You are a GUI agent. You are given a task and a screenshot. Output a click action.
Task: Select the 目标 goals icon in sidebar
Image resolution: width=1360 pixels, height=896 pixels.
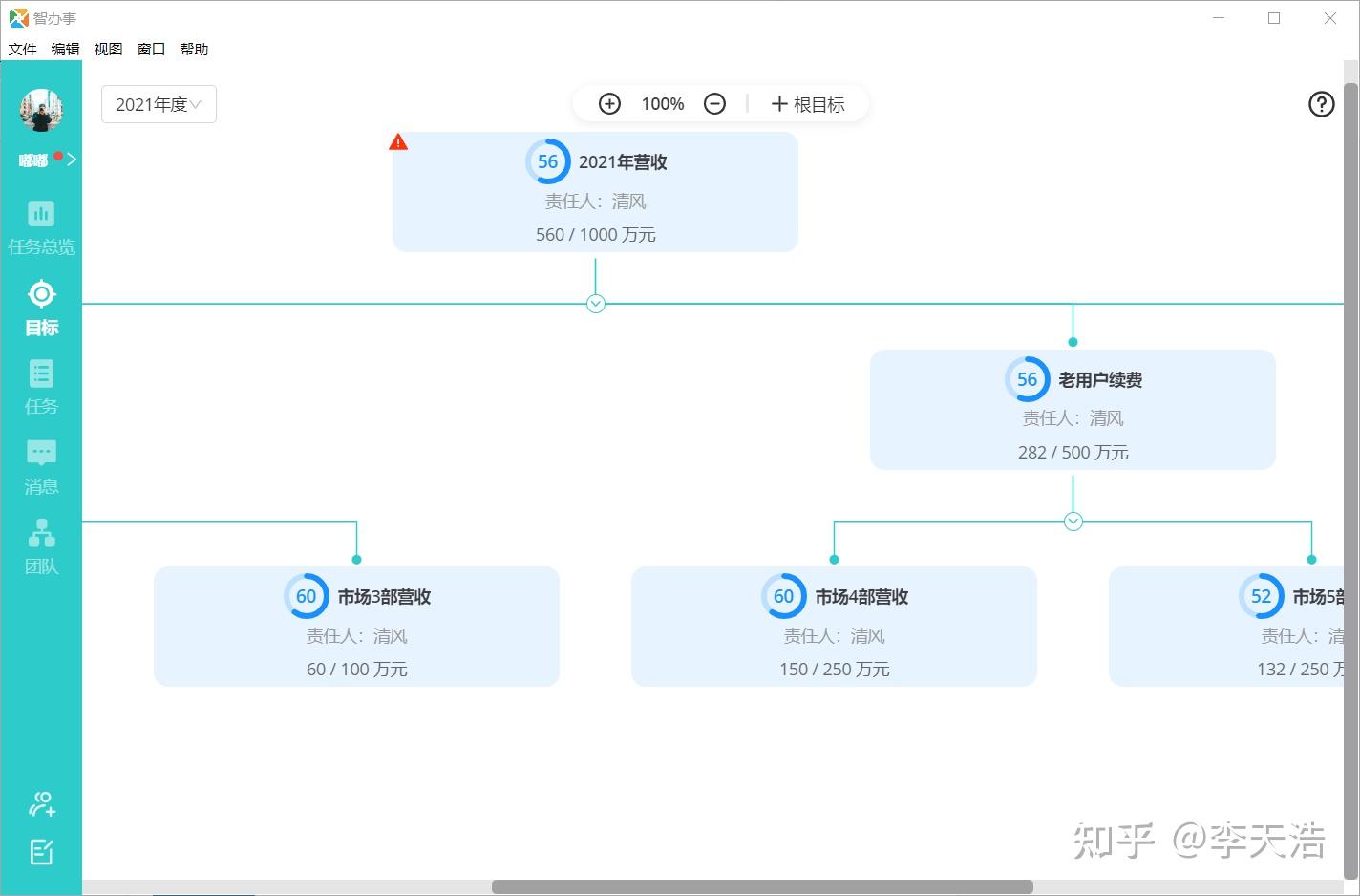click(41, 294)
